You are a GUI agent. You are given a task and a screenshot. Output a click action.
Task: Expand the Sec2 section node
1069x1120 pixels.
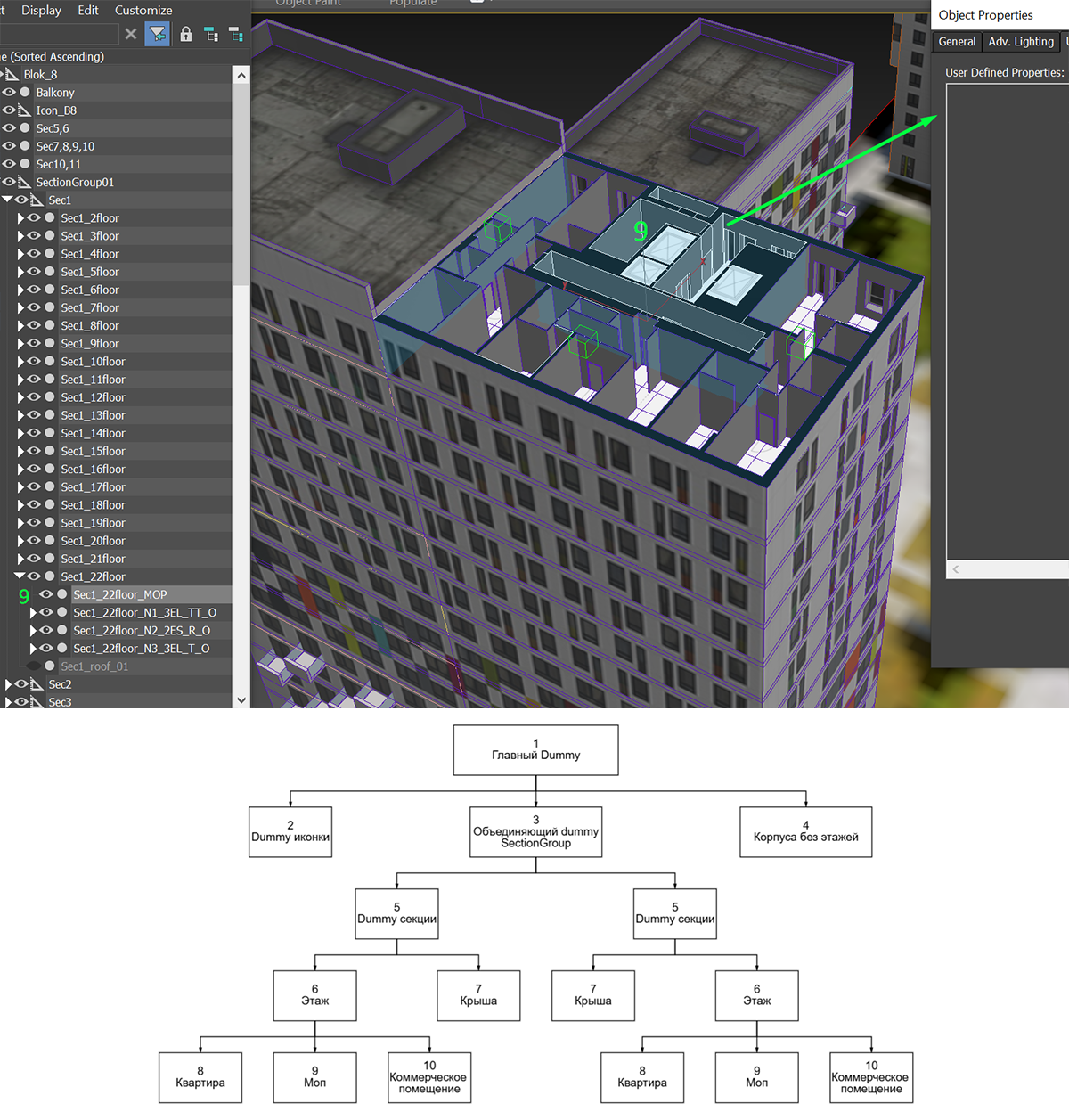(x=8, y=684)
